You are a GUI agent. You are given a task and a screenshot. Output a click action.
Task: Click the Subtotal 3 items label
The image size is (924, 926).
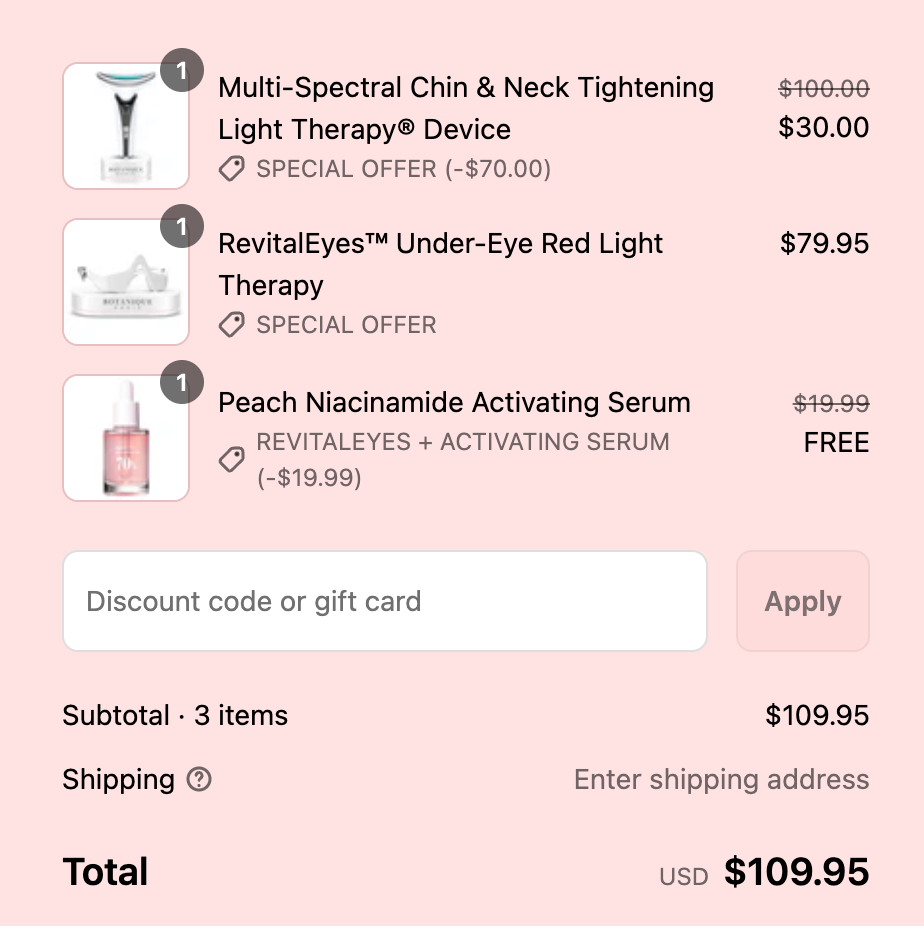tap(175, 715)
